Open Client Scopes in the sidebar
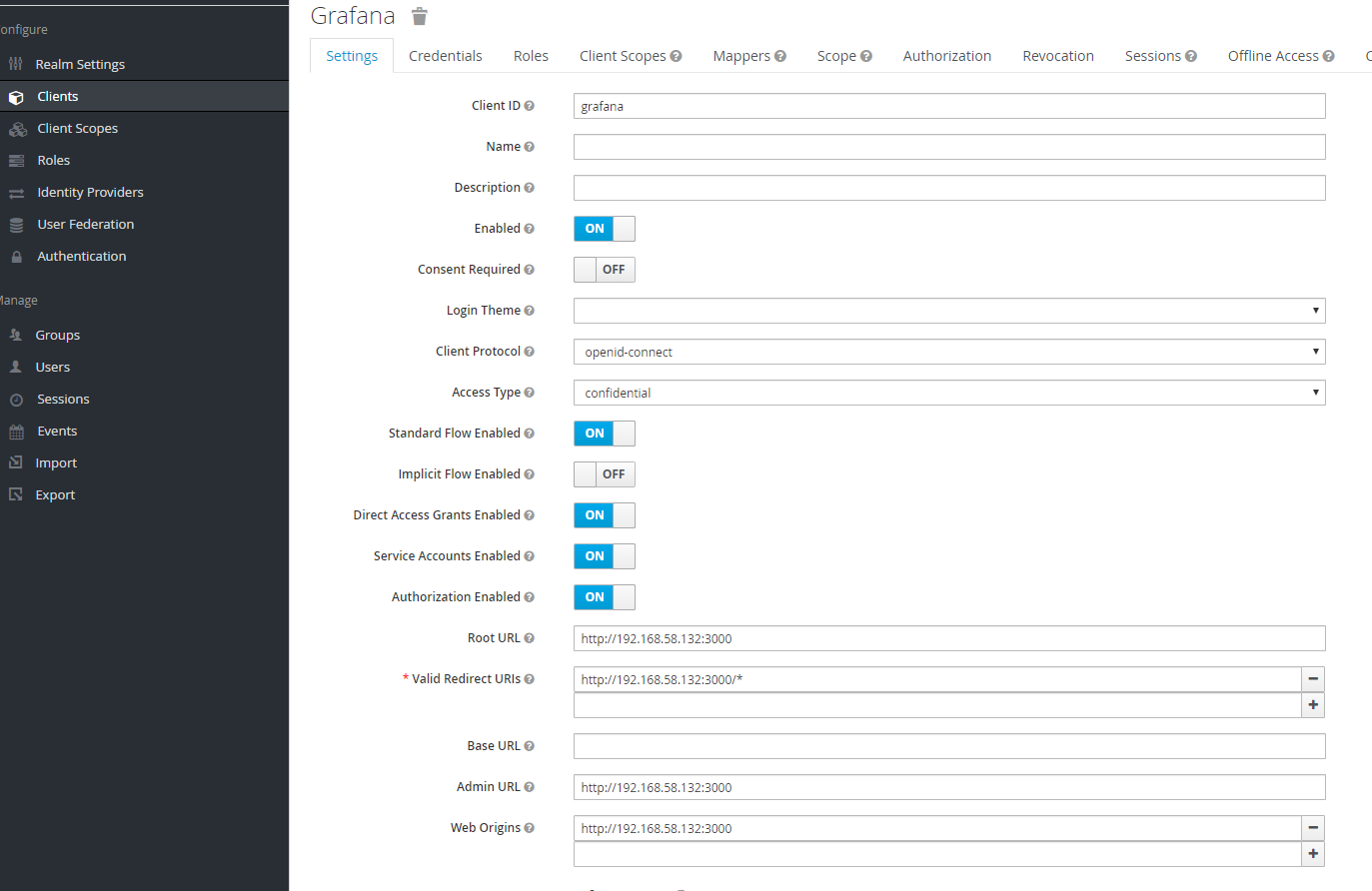Screen dimensions: 1372x891 [80, 128]
